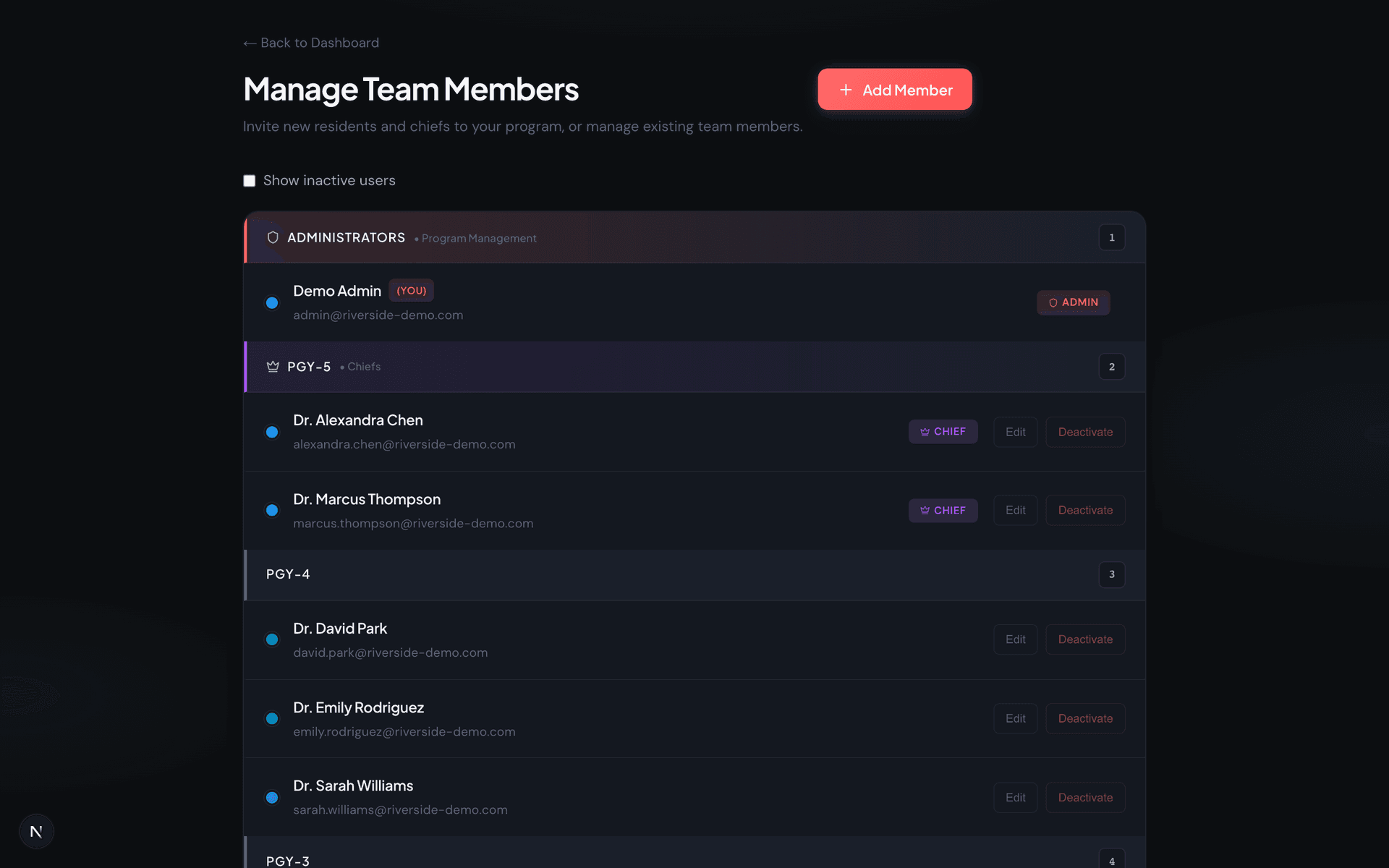Image resolution: width=1389 pixels, height=868 pixels.
Task: Click the active status dot beside Dr. David Park
Action: [x=272, y=639]
